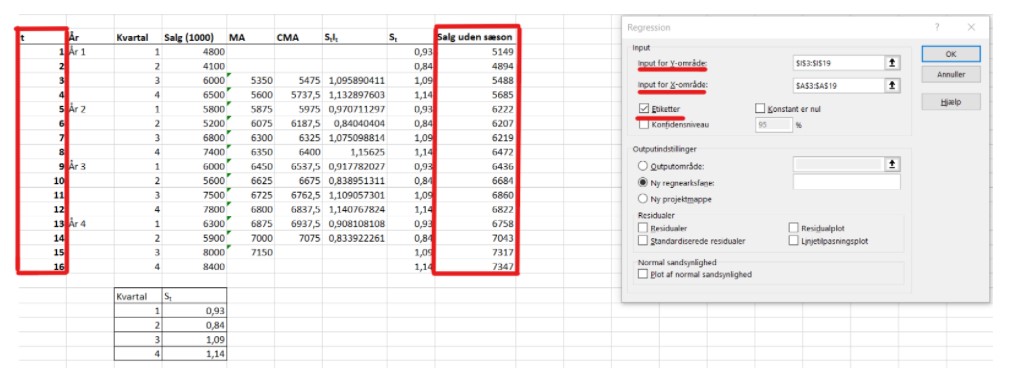Select the t column cell with value 16

(42, 267)
